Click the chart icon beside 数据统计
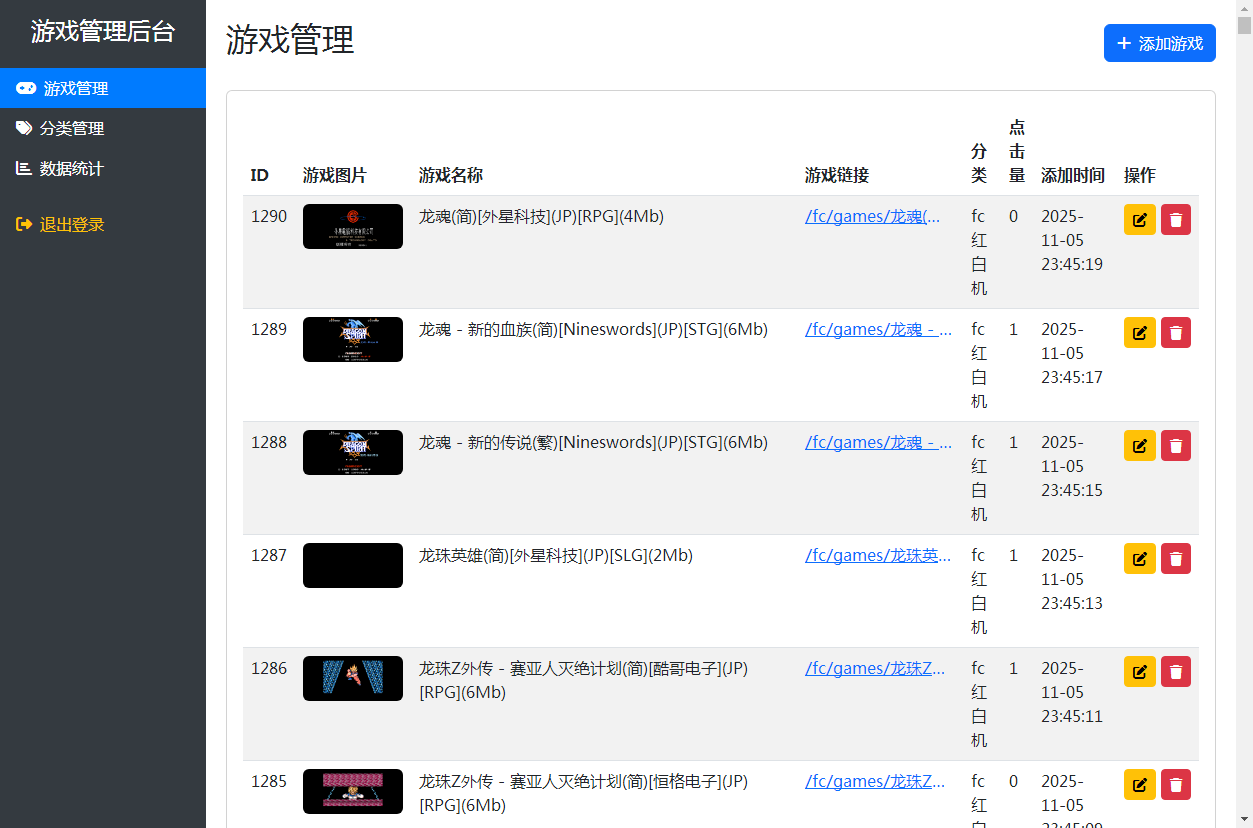Screen dimensions: 1253x828 (x=22, y=168)
